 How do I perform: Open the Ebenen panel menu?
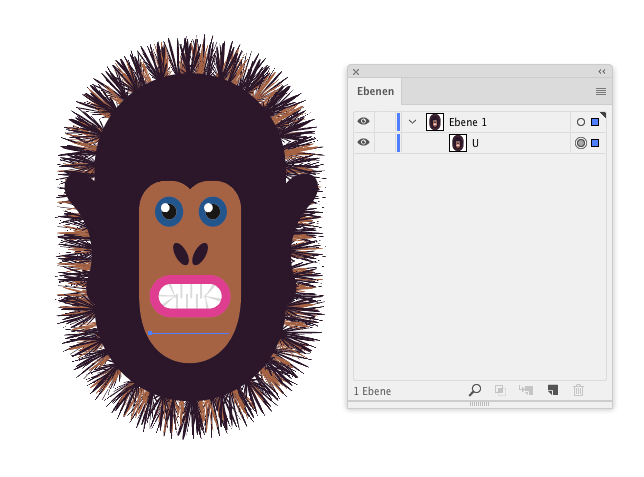pos(601,91)
